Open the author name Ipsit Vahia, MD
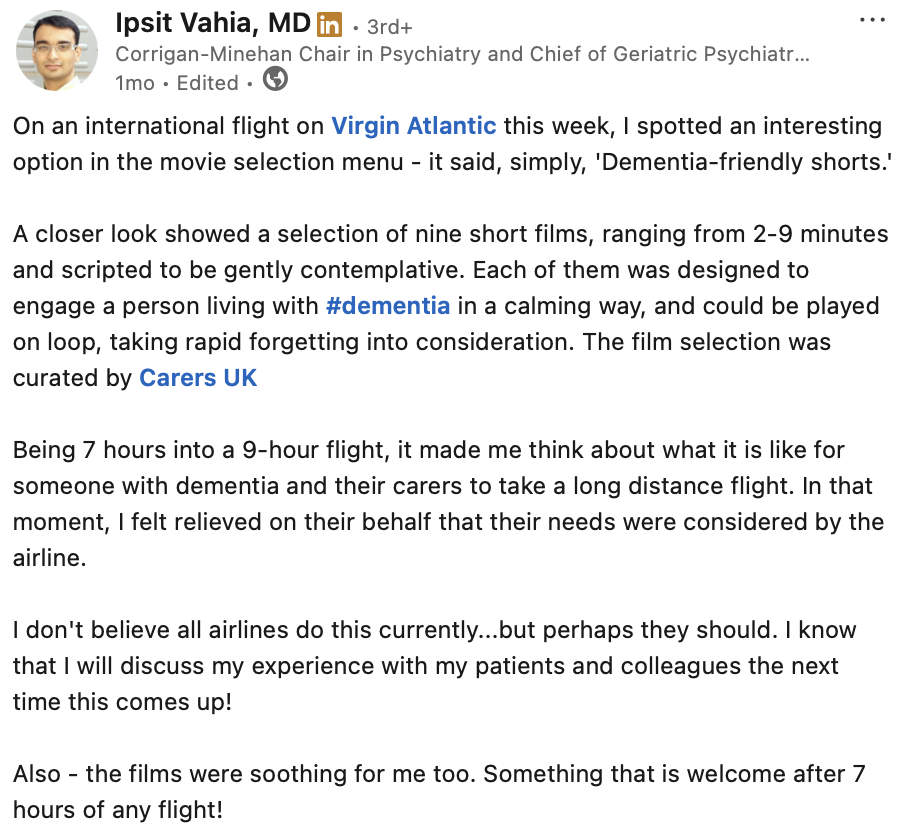This screenshot has height=839, width=914. 213,24
